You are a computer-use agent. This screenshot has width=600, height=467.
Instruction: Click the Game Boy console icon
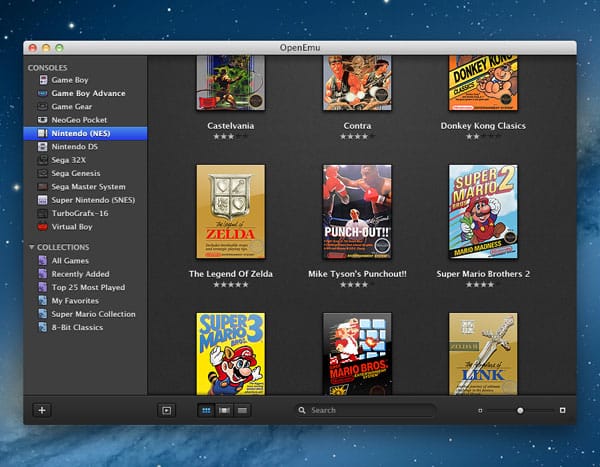[41, 80]
